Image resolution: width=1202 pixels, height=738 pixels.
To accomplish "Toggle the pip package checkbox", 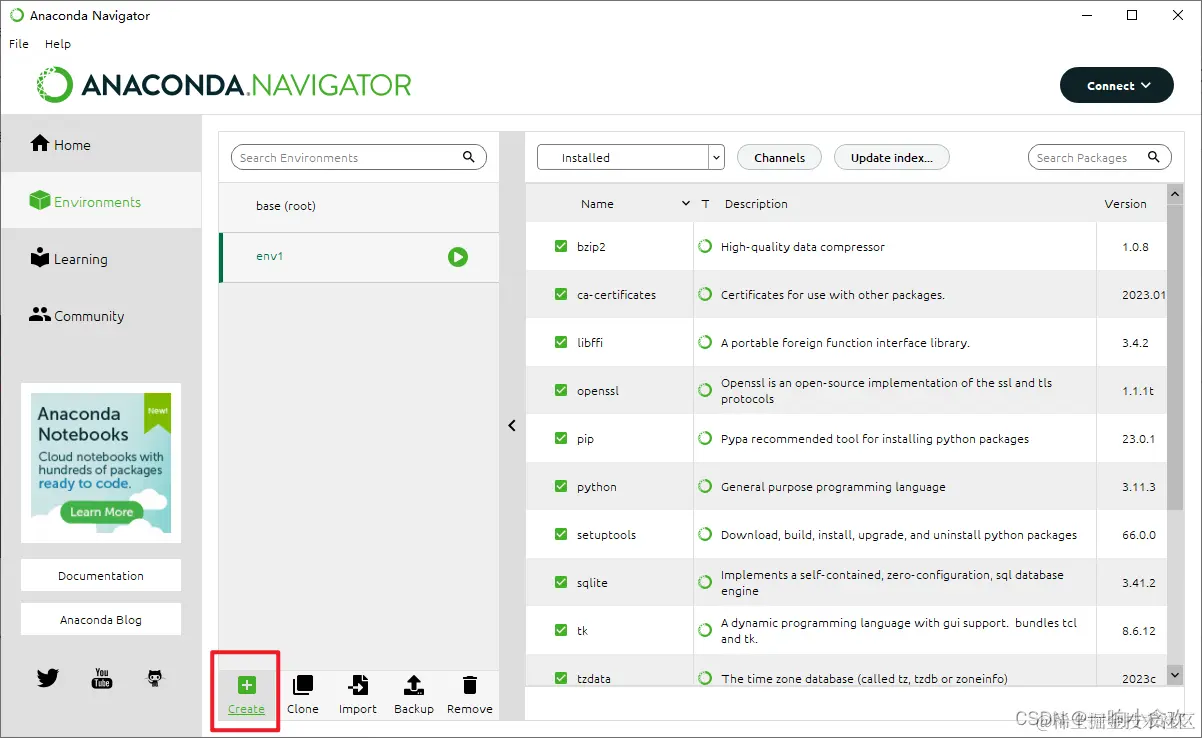I will coord(561,438).
